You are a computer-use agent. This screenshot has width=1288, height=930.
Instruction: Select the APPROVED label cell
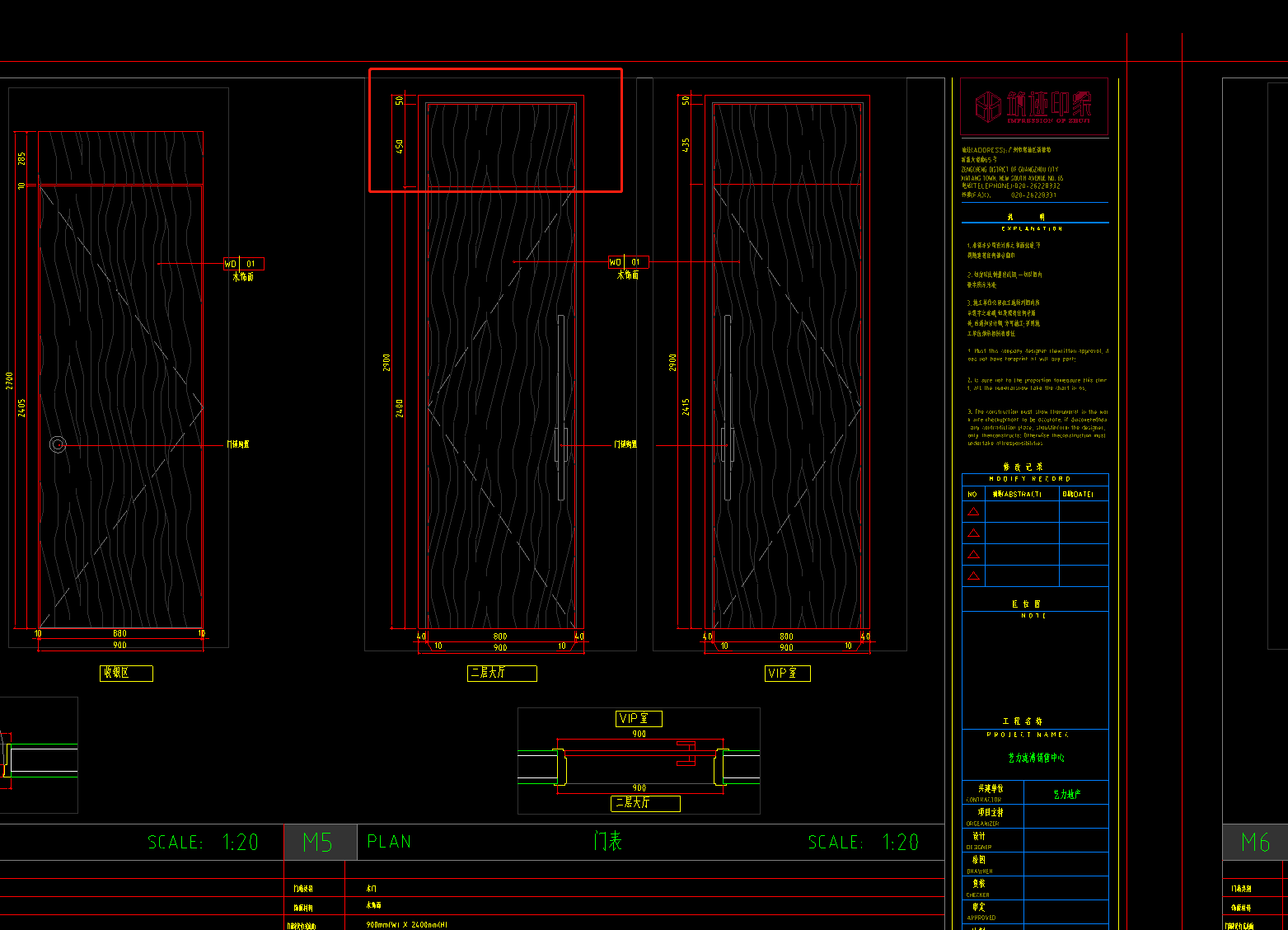(x=993, y=911)
